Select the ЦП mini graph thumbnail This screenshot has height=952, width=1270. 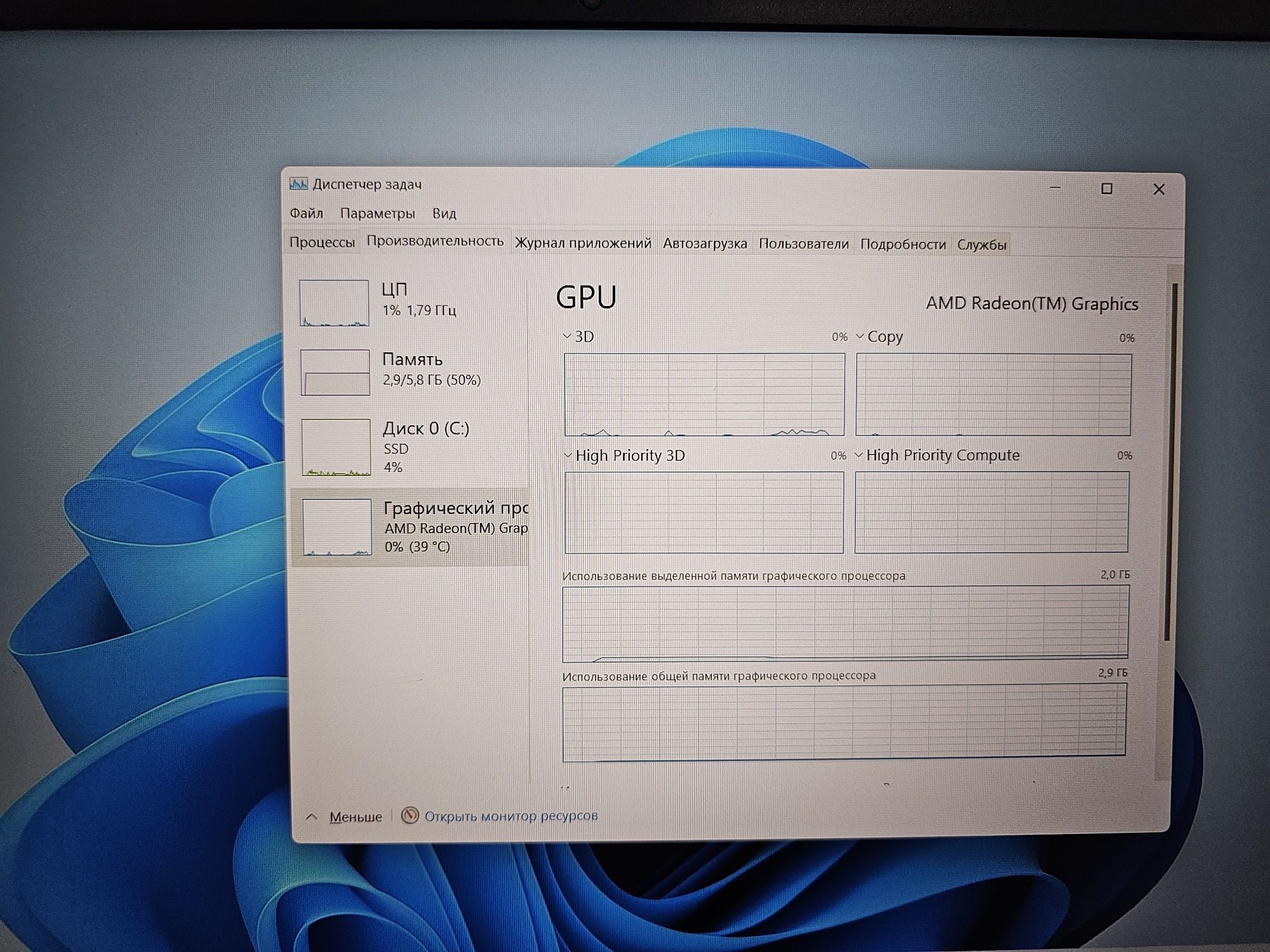pyautogui.click(x=334, y=303)
